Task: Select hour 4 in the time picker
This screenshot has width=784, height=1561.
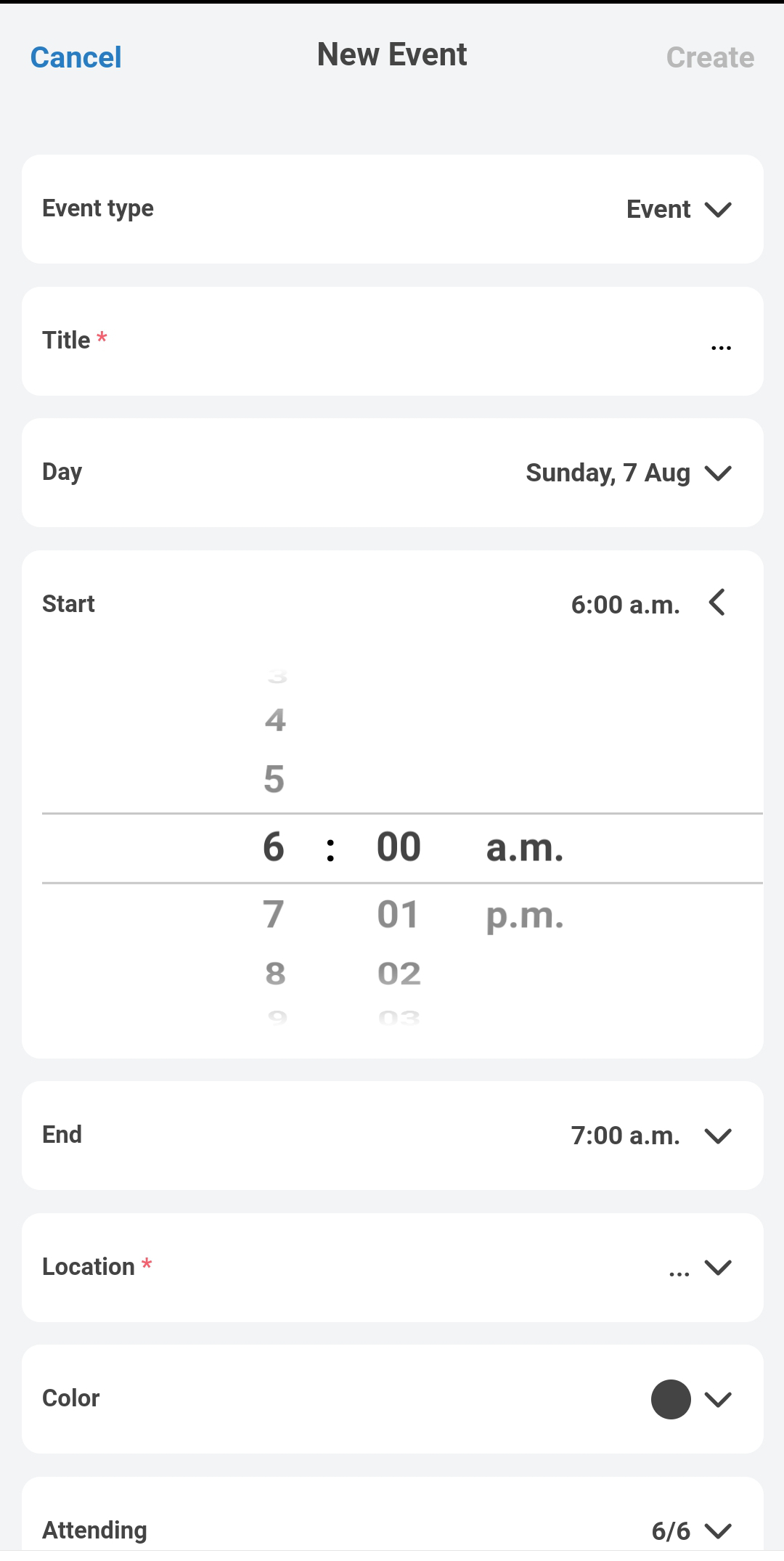Action: 275,720
